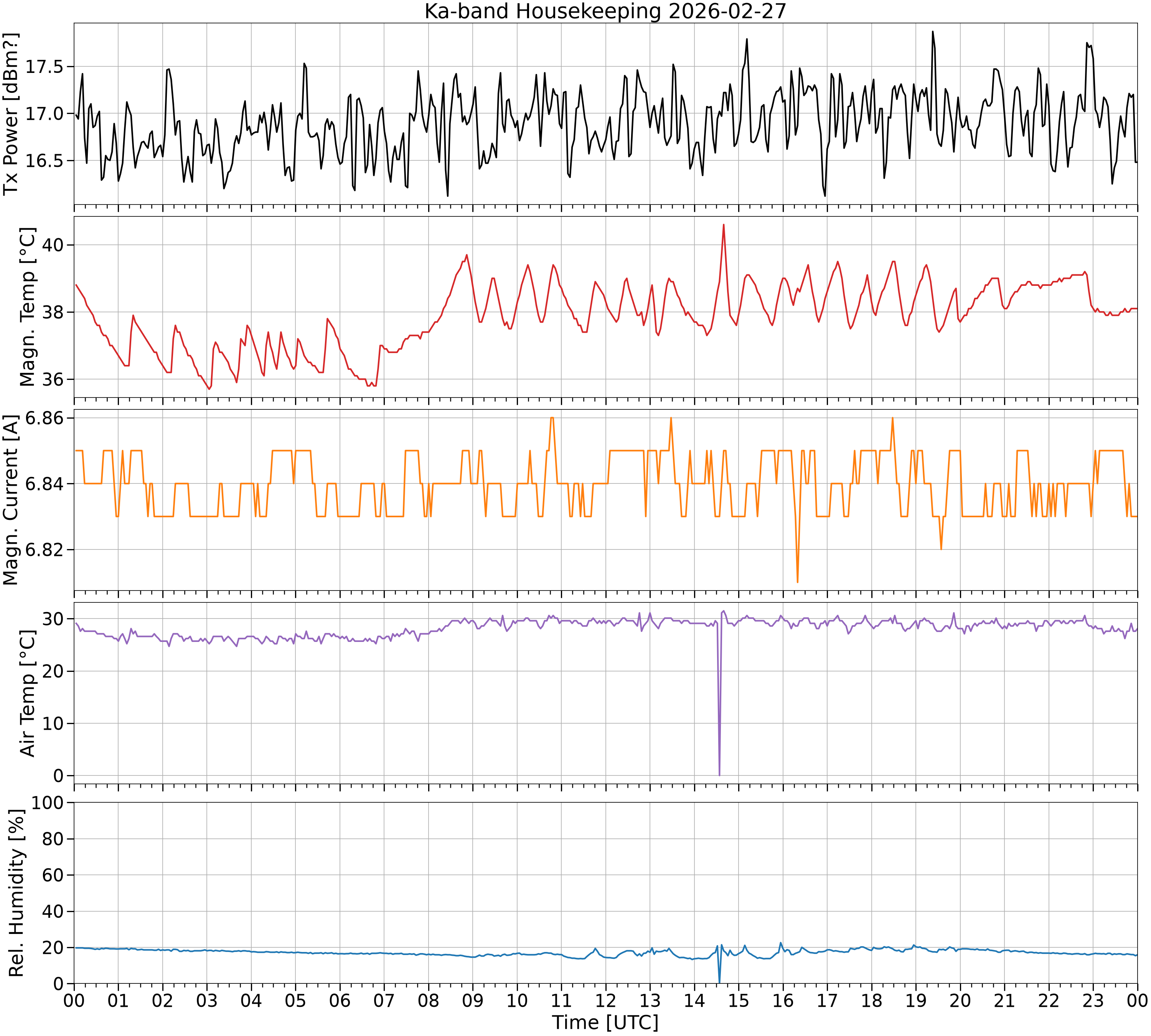
Task: Click the Magn. Current [A] axis label
Action: [11, 500]
